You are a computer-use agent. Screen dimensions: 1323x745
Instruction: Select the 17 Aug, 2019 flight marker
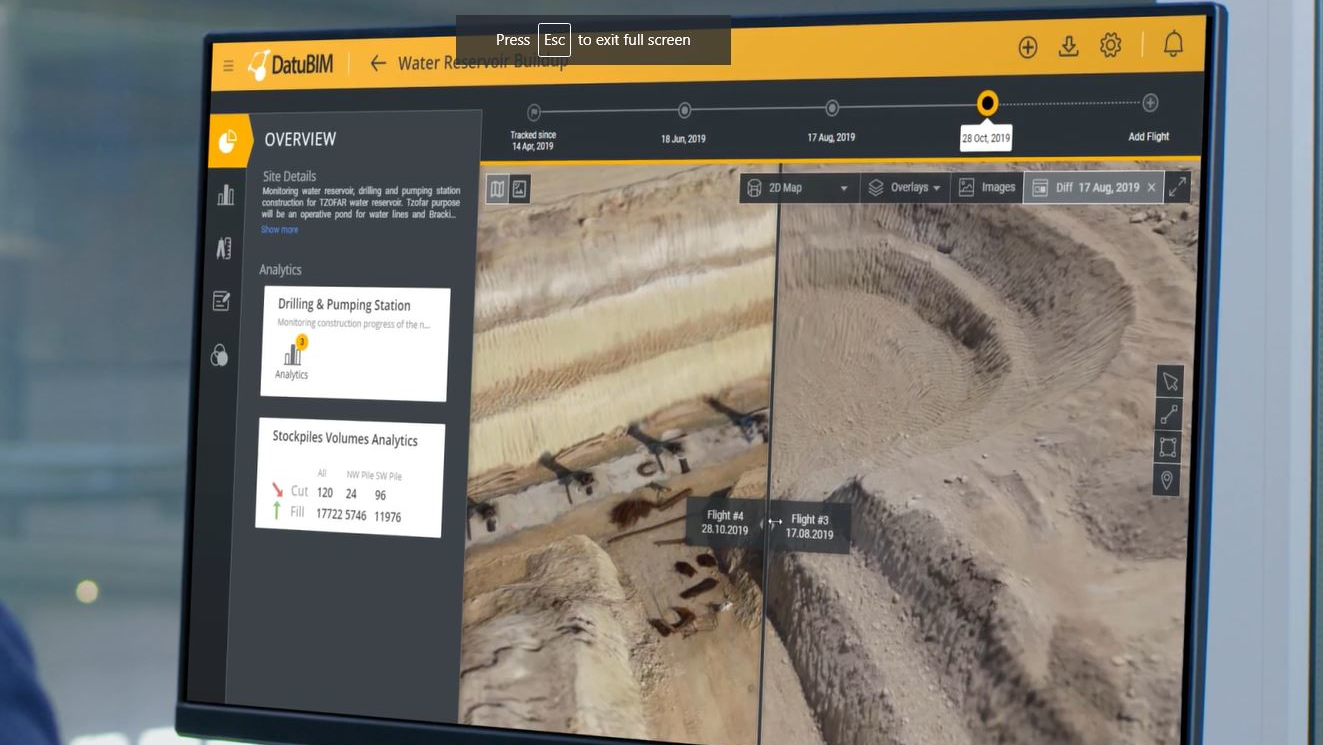pyautogui.click(x=832, y=107)
